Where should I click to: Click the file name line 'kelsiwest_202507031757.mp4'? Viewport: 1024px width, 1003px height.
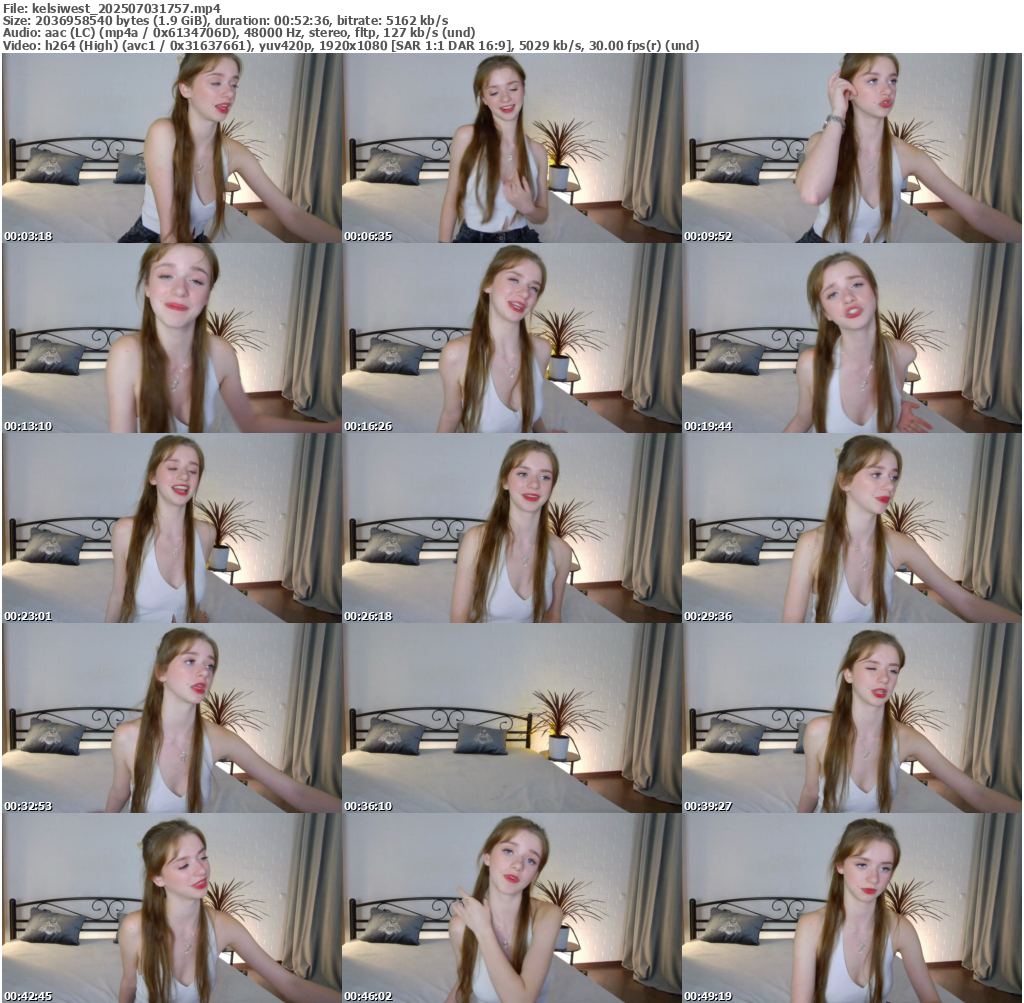click(112, 8)
